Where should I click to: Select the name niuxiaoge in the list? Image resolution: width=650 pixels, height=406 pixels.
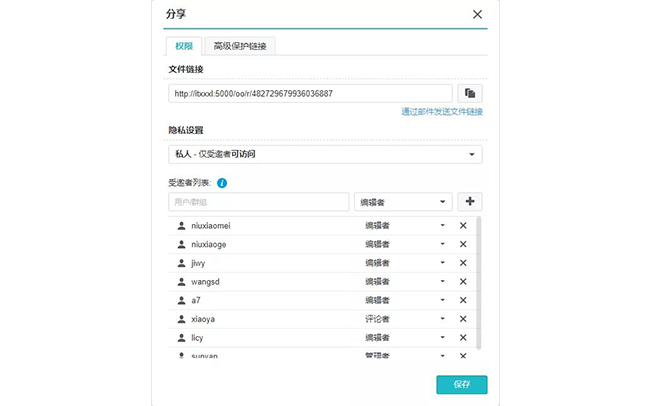[x=209, y=244]
